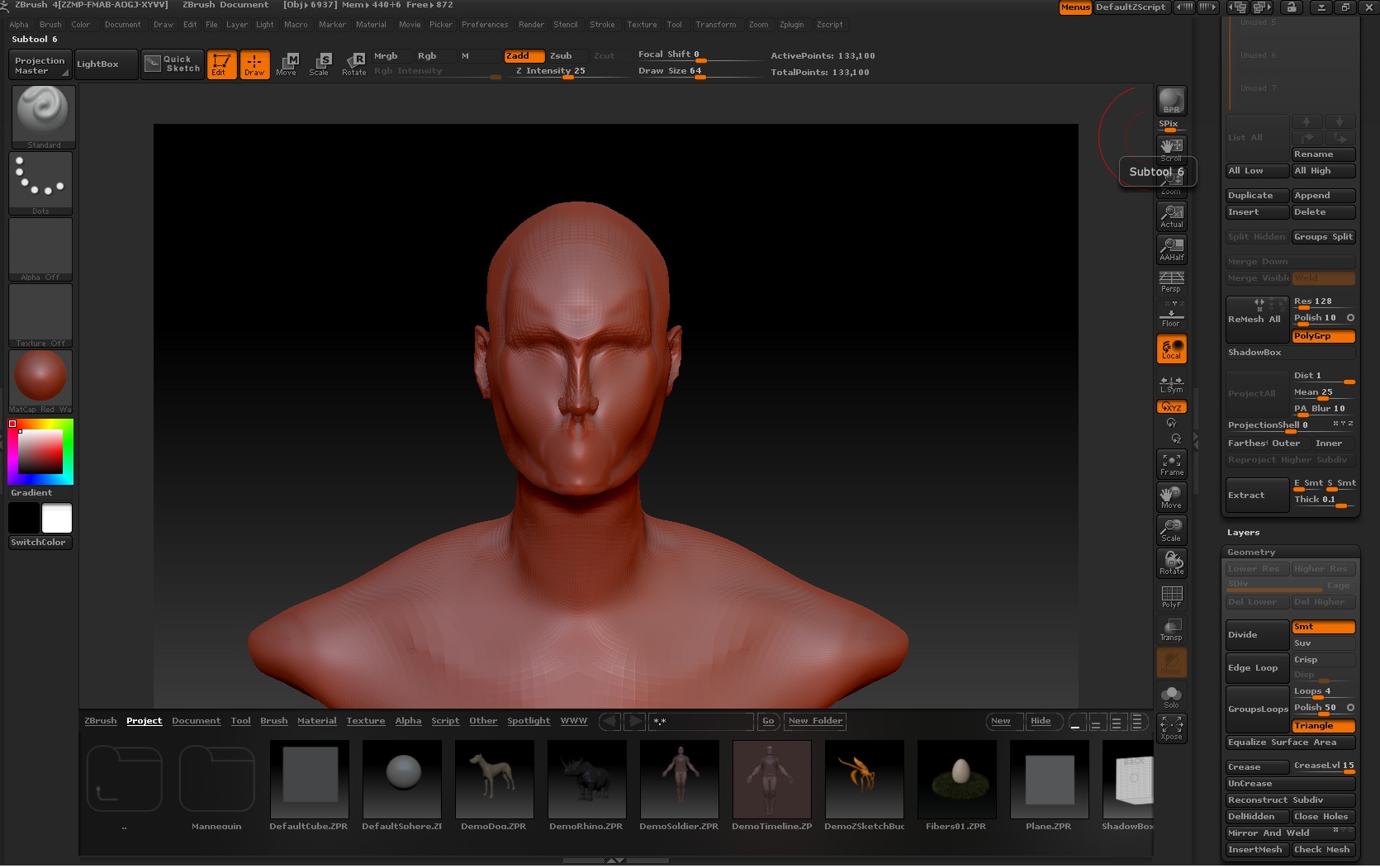The height and width of the screenshot is (868, 1380).
Task: Expand the Layers section
Action: click(1243, 533)
